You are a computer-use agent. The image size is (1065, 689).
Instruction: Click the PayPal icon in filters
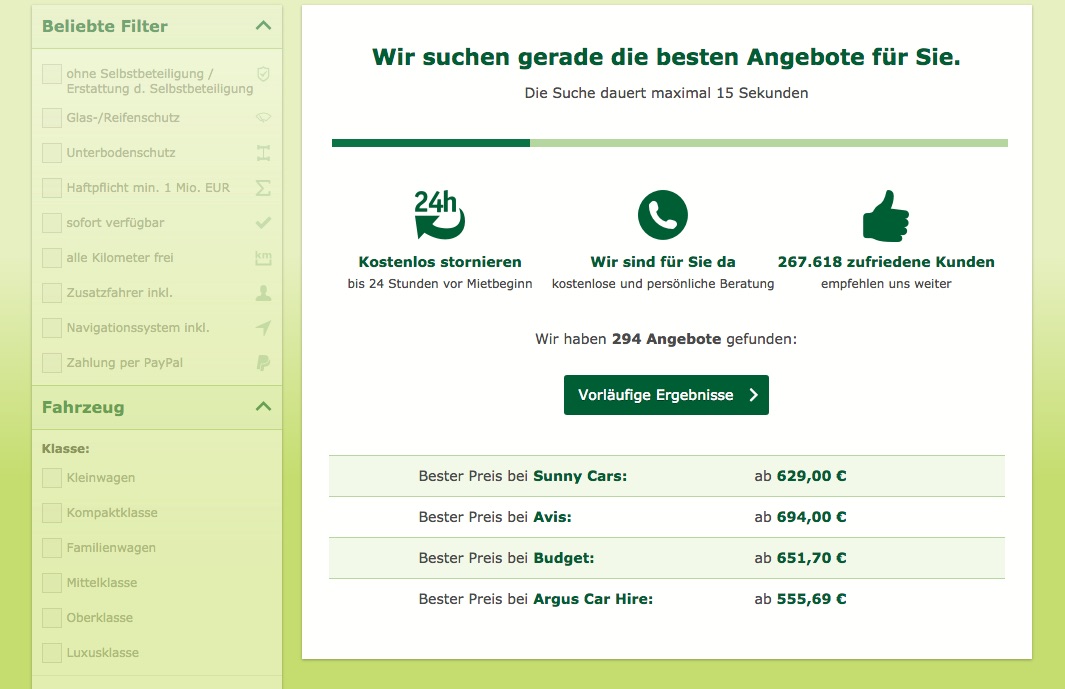[263, 363]
